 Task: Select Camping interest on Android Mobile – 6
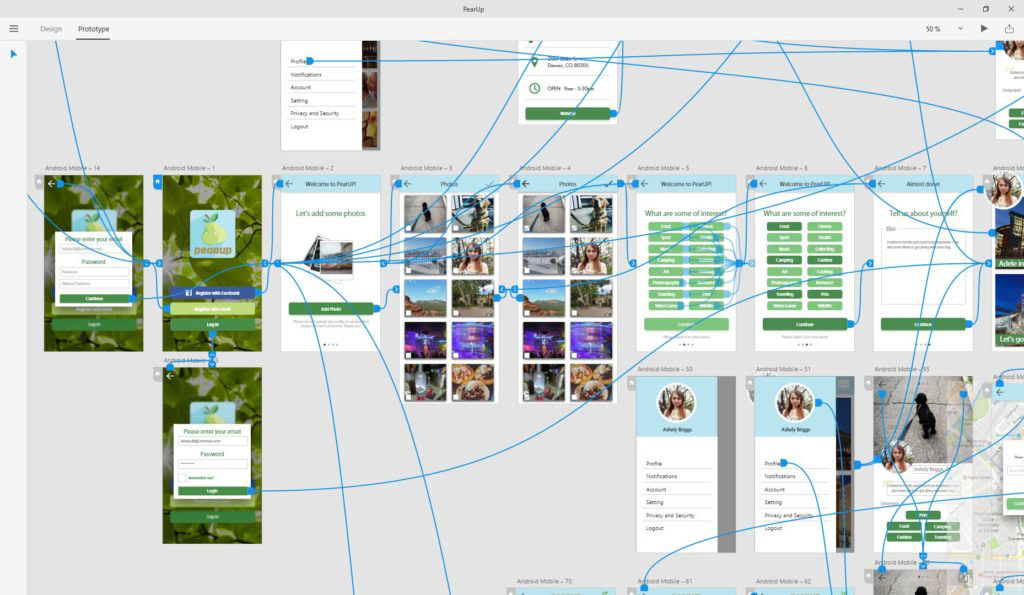point(784,260)
